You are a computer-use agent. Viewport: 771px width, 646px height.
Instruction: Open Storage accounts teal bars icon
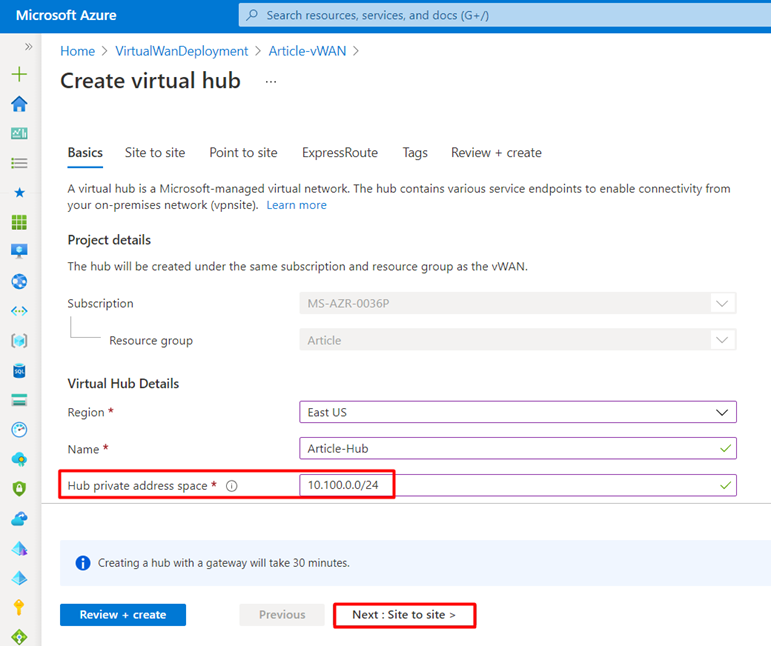click(x=19, y=400)
